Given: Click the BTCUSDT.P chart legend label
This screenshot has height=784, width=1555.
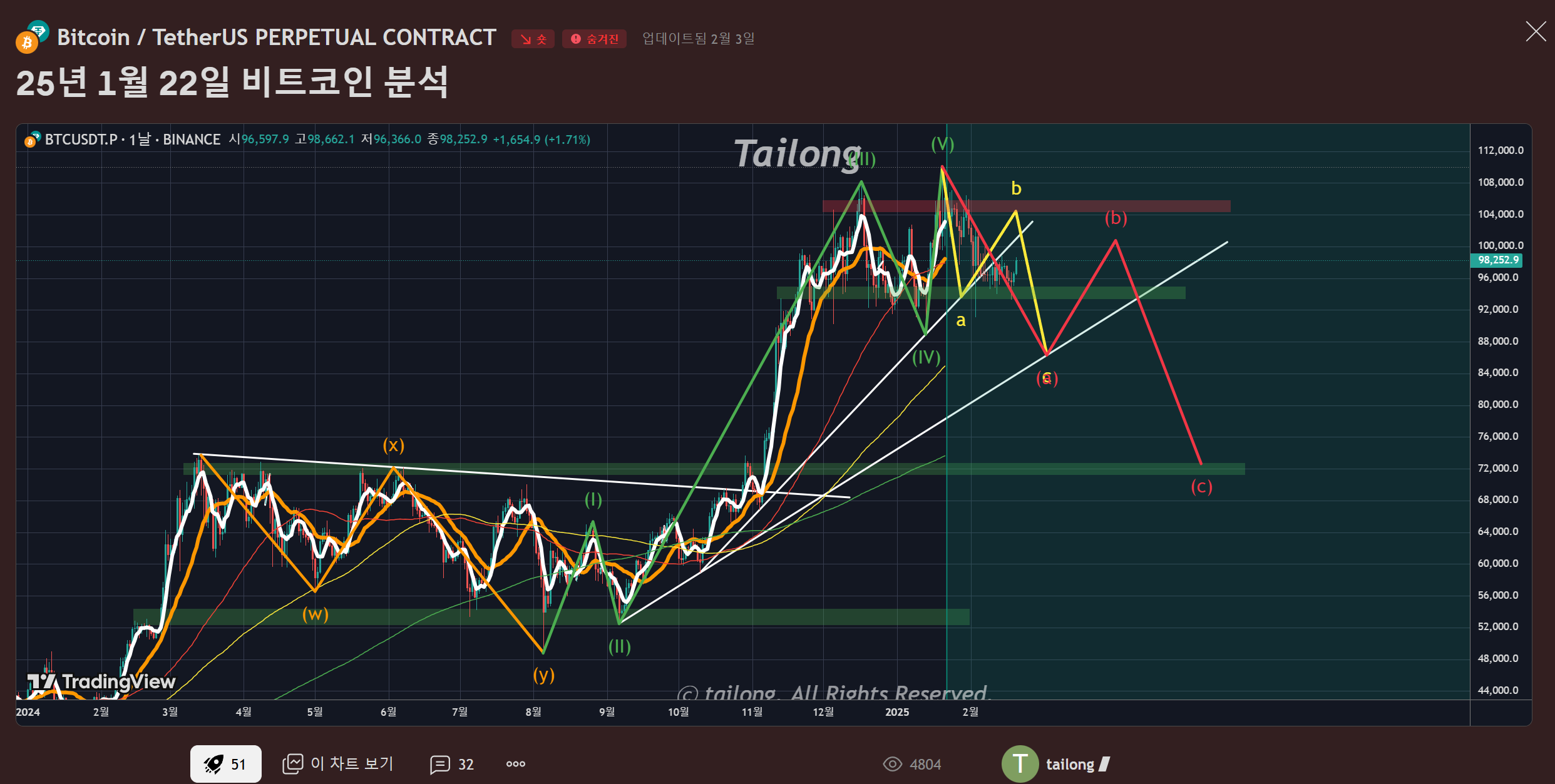Looking at the screenshot, I should [81, 140].
